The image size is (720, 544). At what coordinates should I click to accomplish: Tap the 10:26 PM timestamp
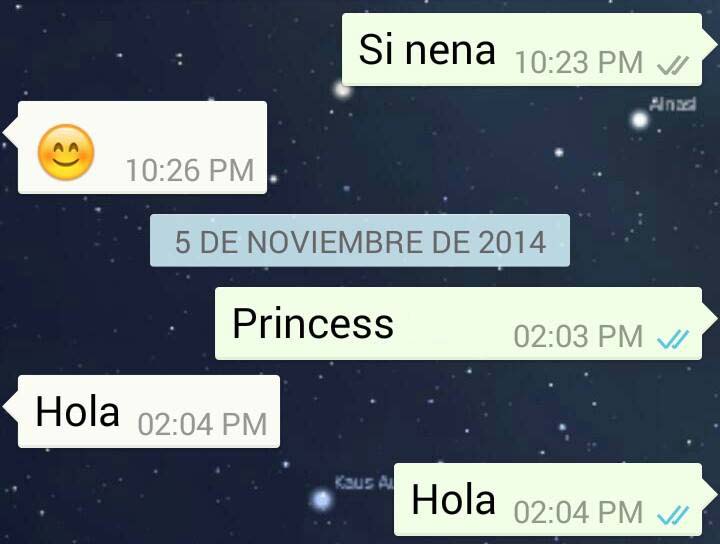tap(190, 170)
